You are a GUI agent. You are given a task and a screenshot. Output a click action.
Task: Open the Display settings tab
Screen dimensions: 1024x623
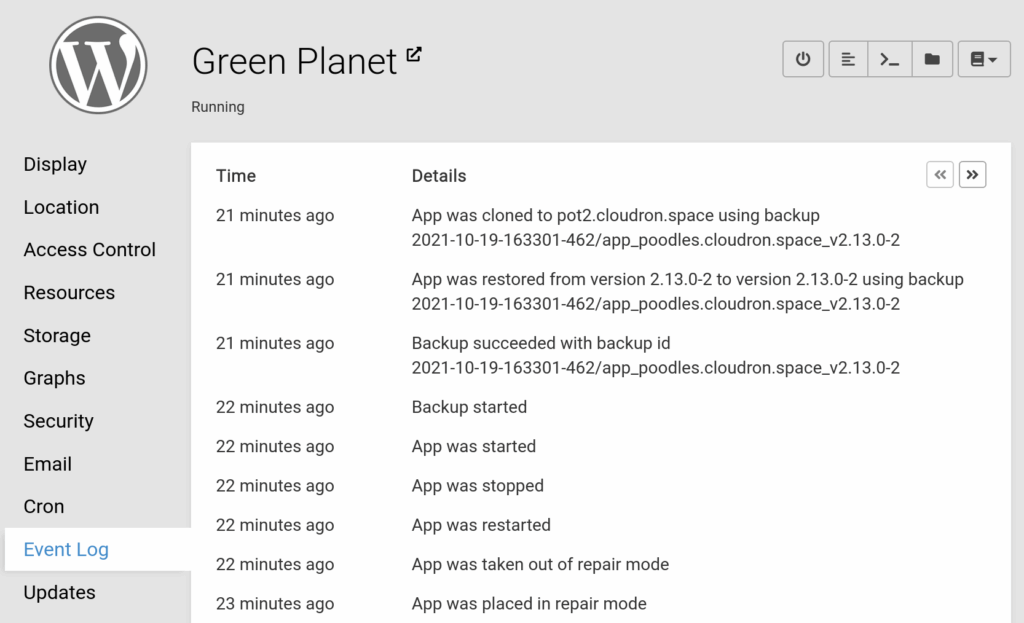click(55, 164)
